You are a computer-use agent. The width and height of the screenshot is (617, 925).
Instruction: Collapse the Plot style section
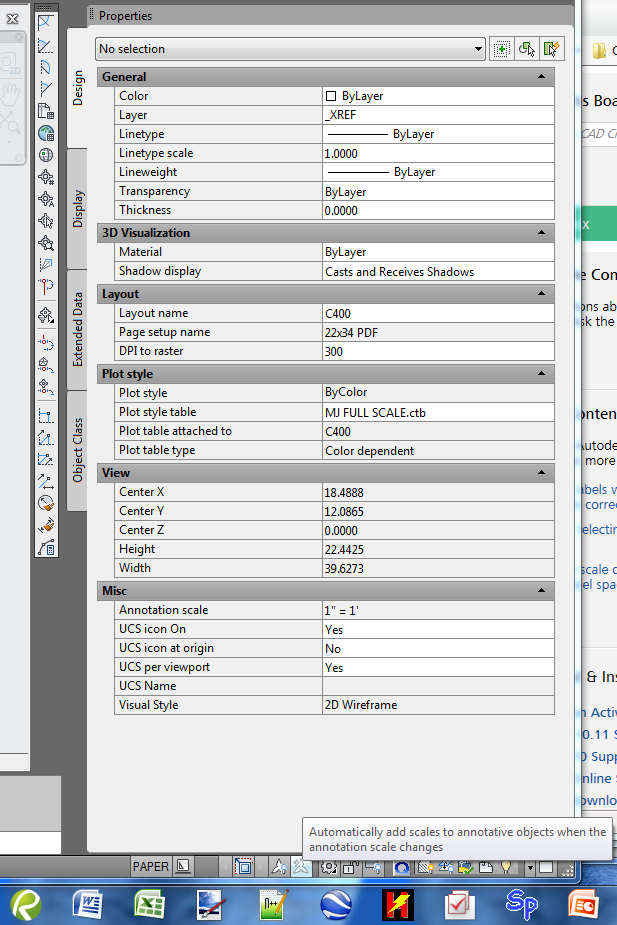point(541,373)
